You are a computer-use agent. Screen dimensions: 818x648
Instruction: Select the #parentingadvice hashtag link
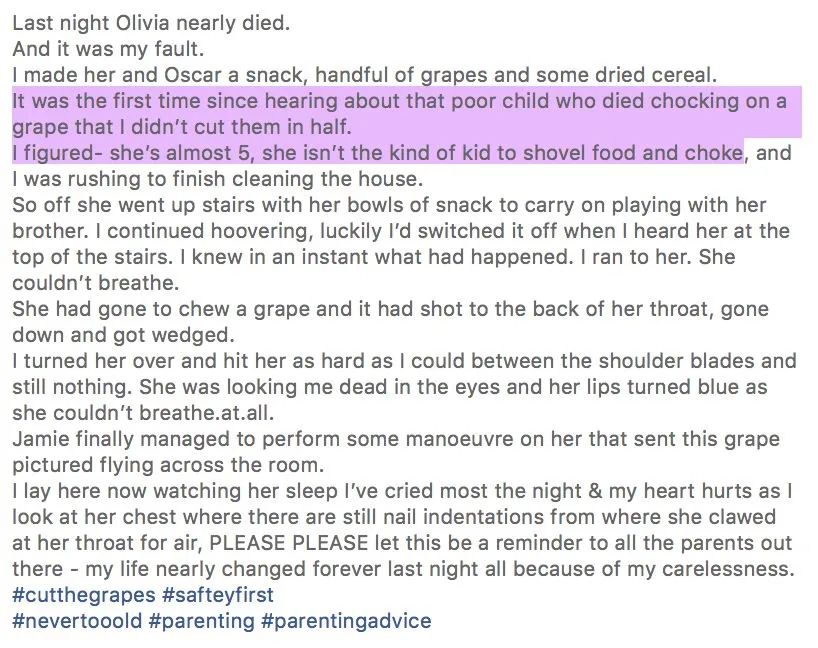(x=346, y=621)
